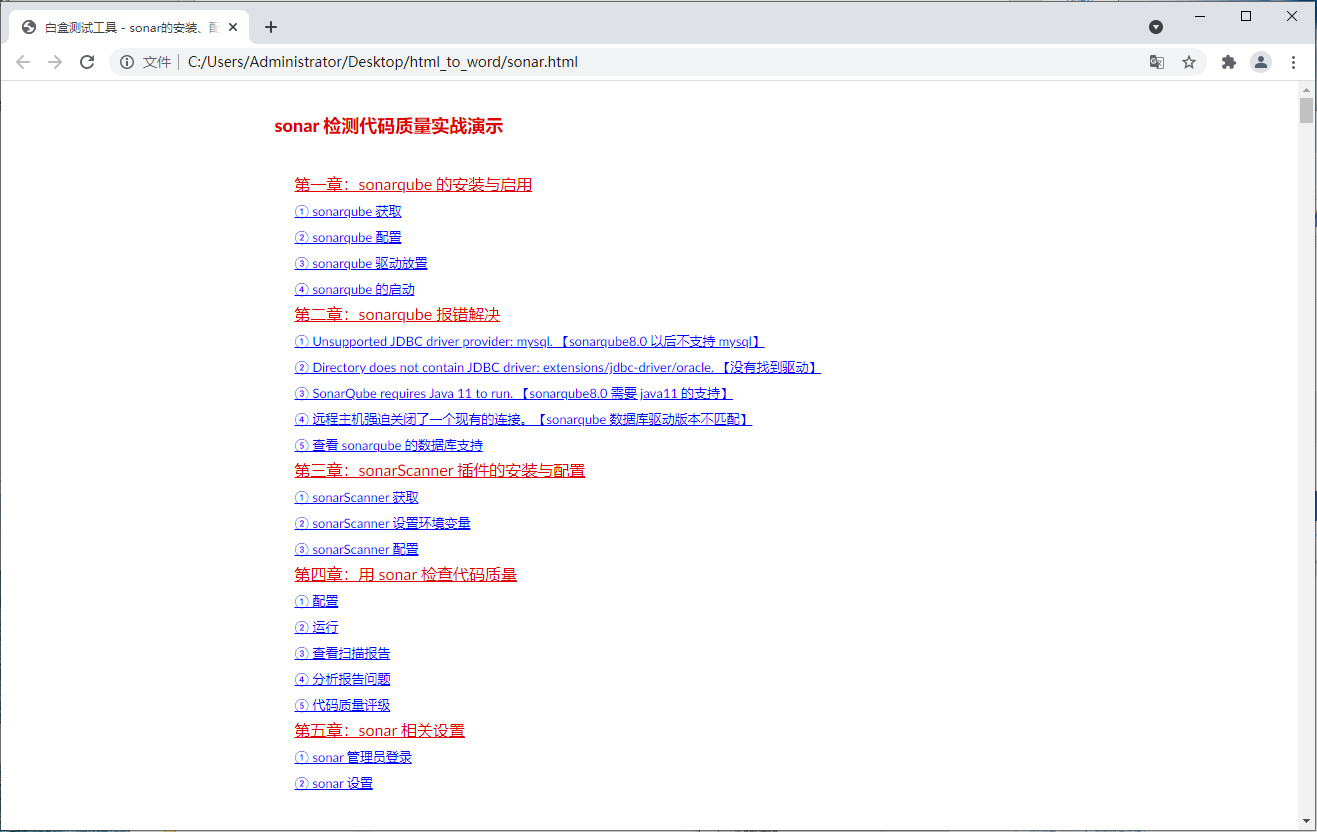The width and height of the screenshot is (1317, 832).
Task: Open the Extensions puzzle icon
Action: pyautogui.click(x=1229, y=62)
